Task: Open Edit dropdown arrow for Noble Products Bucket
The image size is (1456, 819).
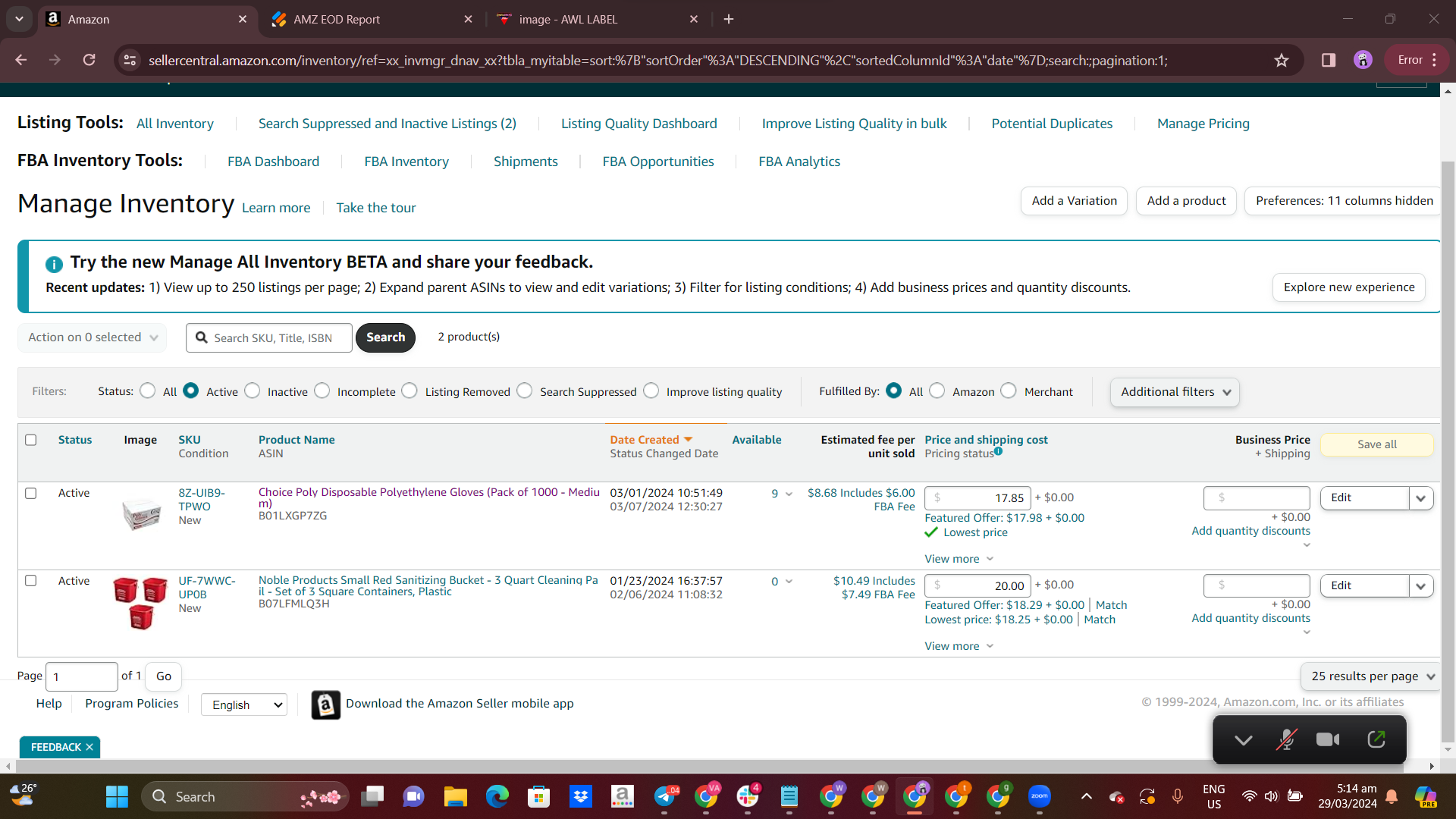Action: [1421, 586]
